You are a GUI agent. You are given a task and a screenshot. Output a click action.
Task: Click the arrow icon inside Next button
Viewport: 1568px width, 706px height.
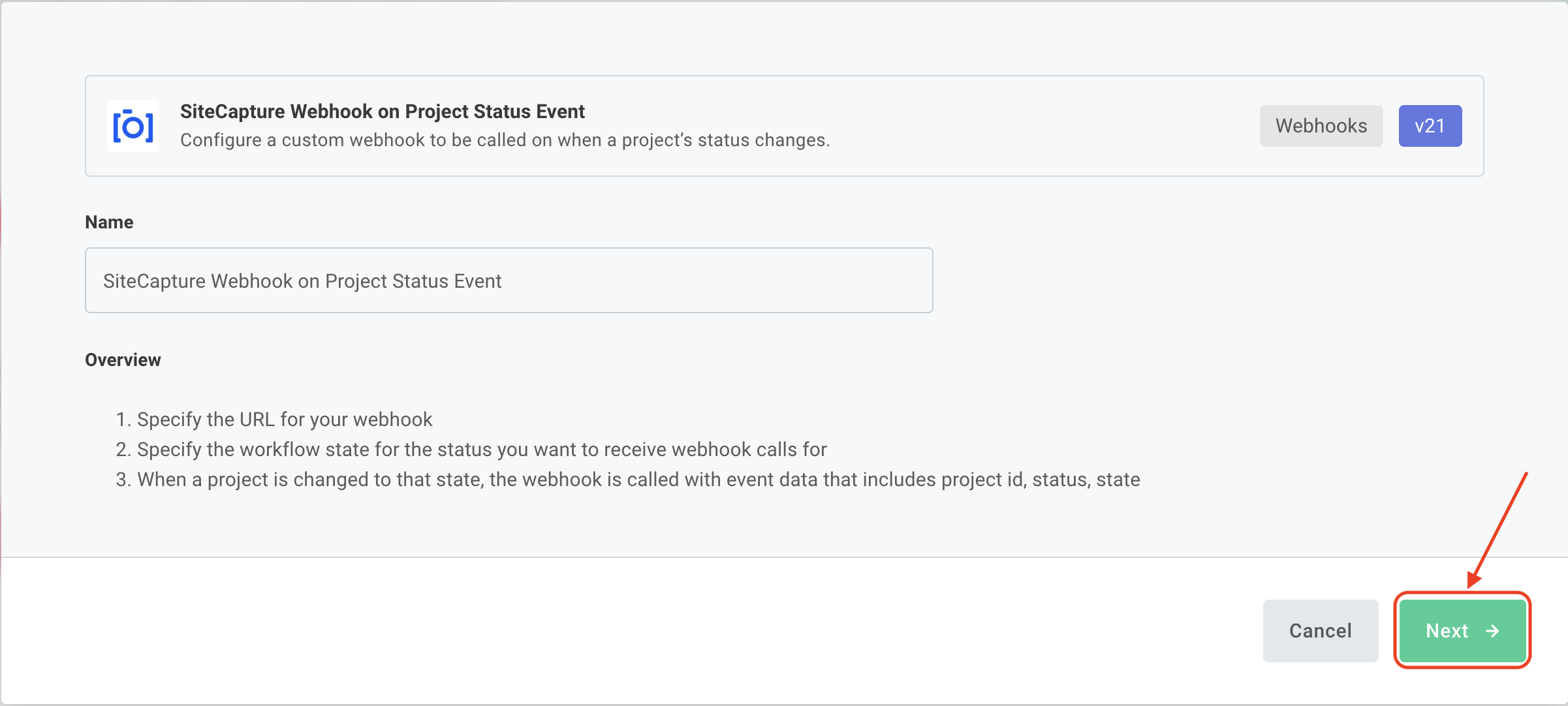pos(1492,631)
